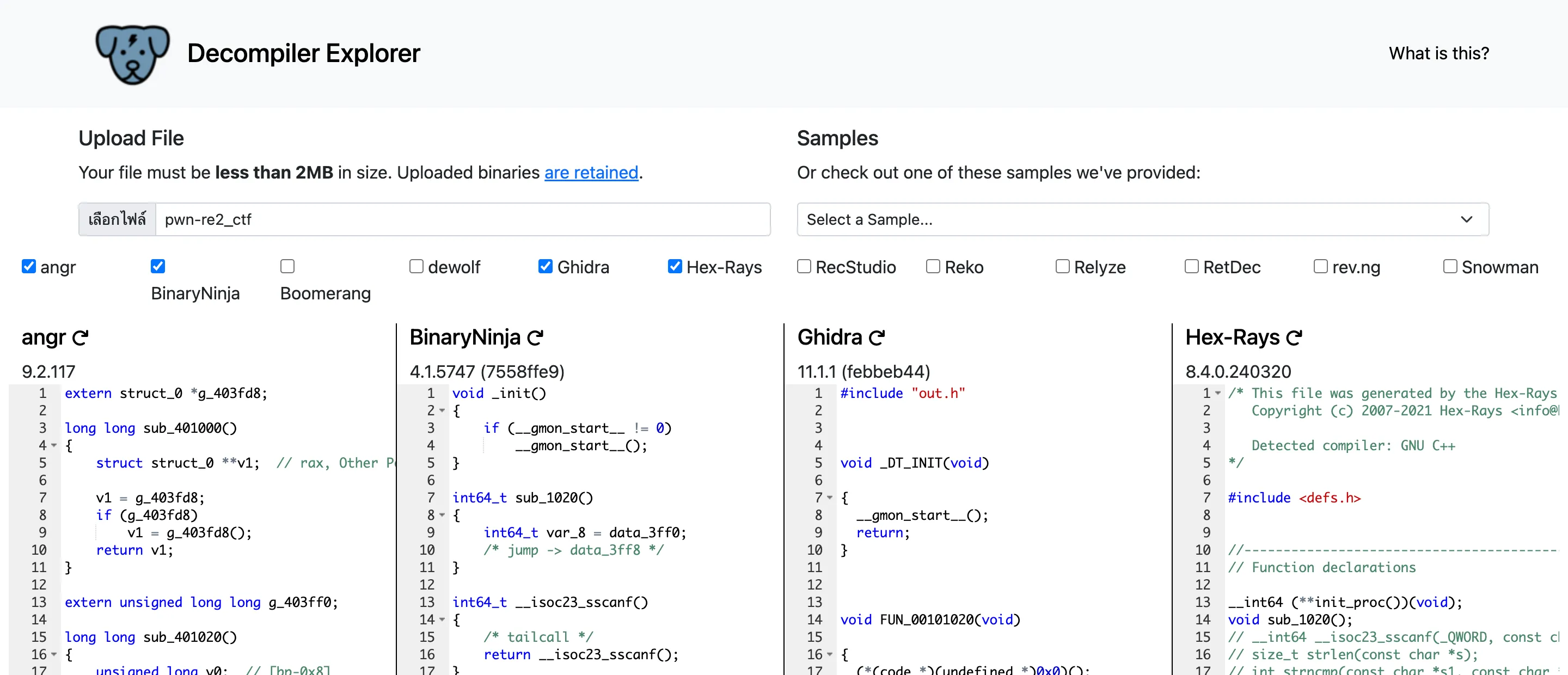Collapse BinaryNinja code fold at line 14
1568x675 pixels.
(x=443, y=619)
